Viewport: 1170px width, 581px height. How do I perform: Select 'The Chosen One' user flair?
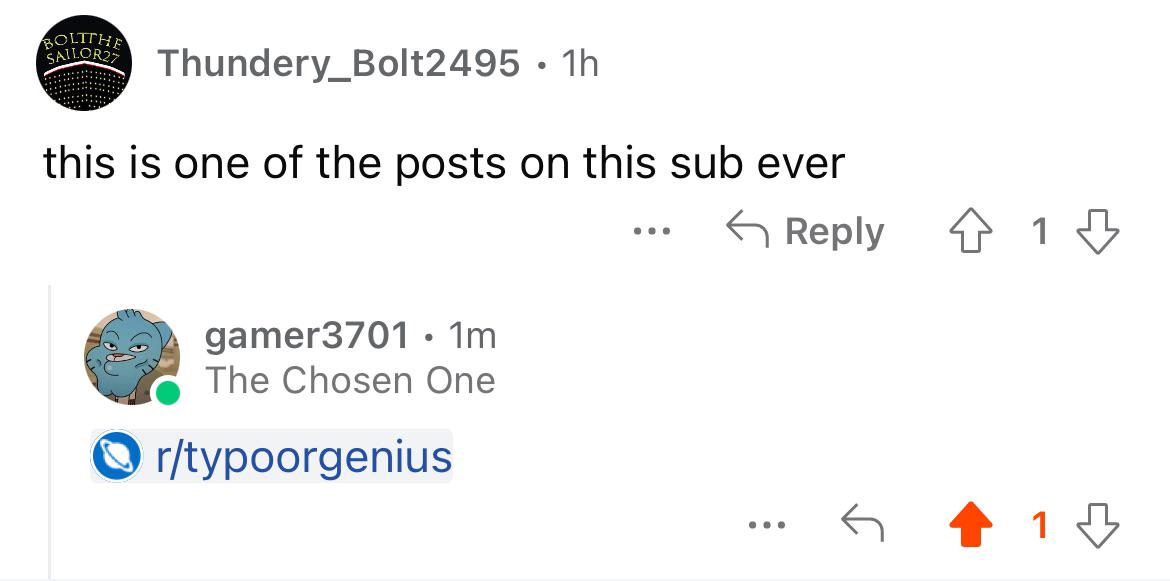point(350,381)
